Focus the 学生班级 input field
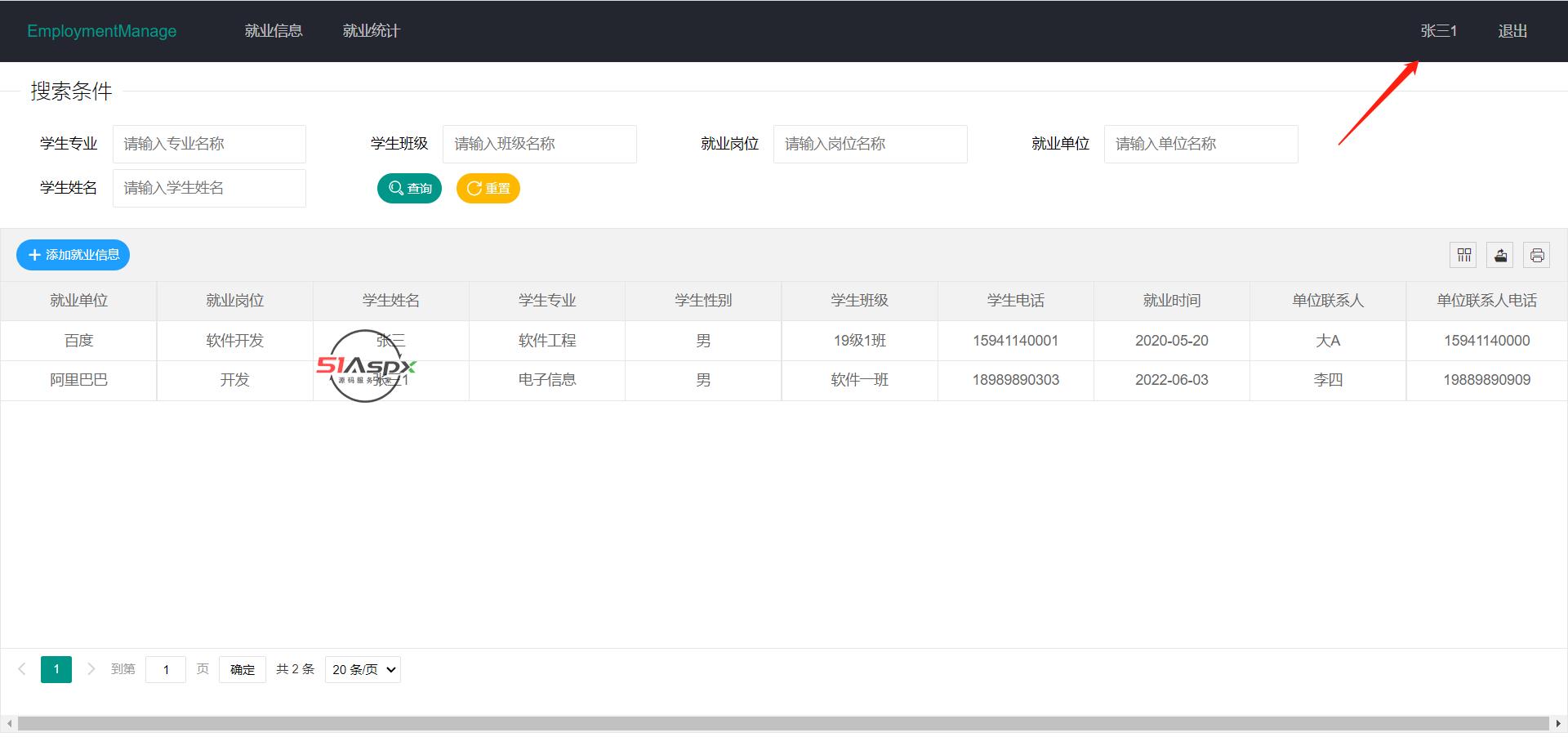 click(539, 144)
